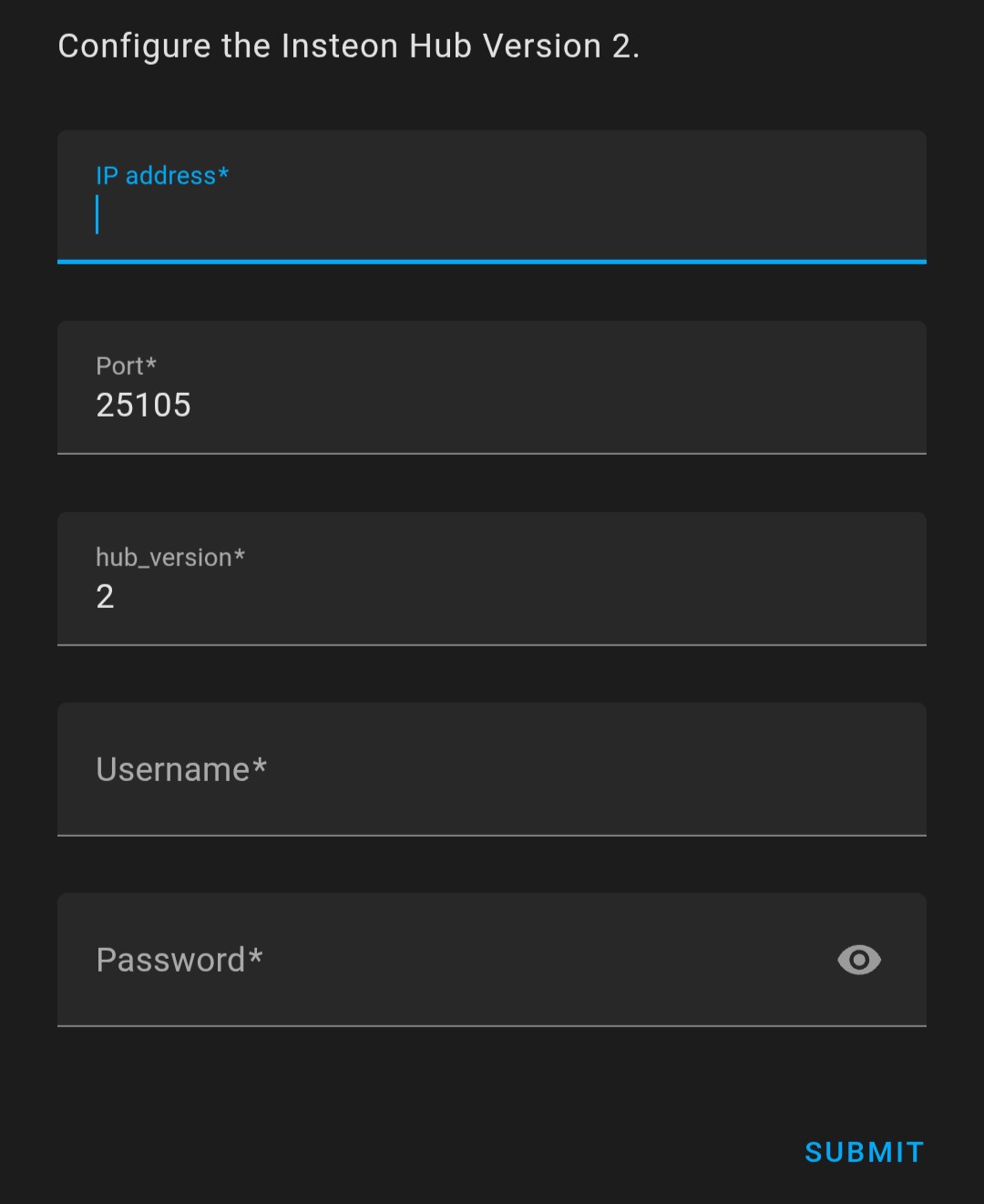Click the port value 25105

click(x=144, y=405)
